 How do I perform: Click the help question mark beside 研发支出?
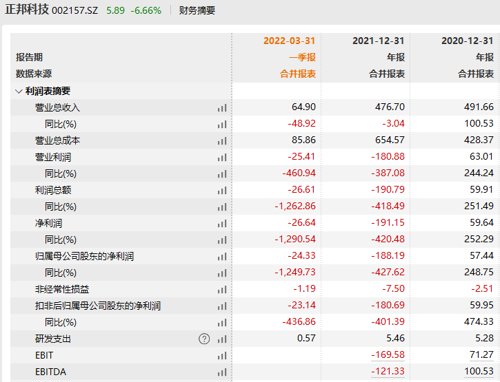(204, 339)
